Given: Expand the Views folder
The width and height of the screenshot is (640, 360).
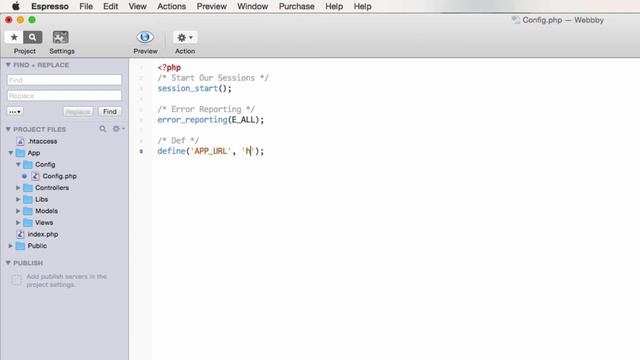Looking at the screenshot, I should pyautogui.click(x=18, y=222).
